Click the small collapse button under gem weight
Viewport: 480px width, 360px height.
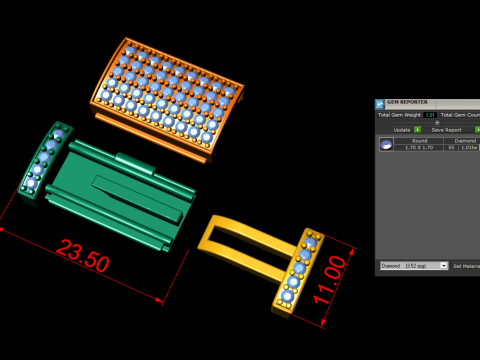437,123
